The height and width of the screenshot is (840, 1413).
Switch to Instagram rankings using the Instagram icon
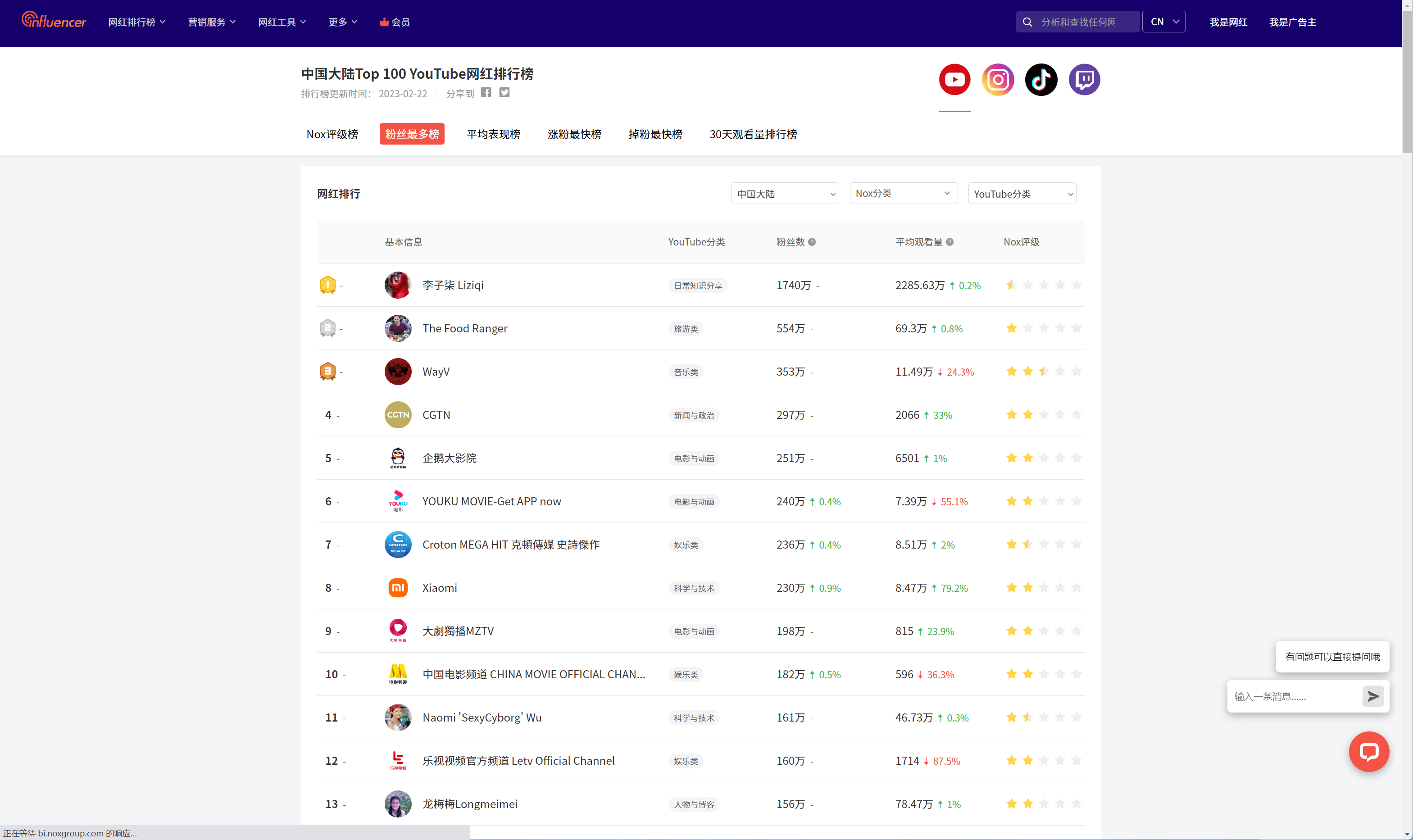pyautogui.click(x=998, y=79)
